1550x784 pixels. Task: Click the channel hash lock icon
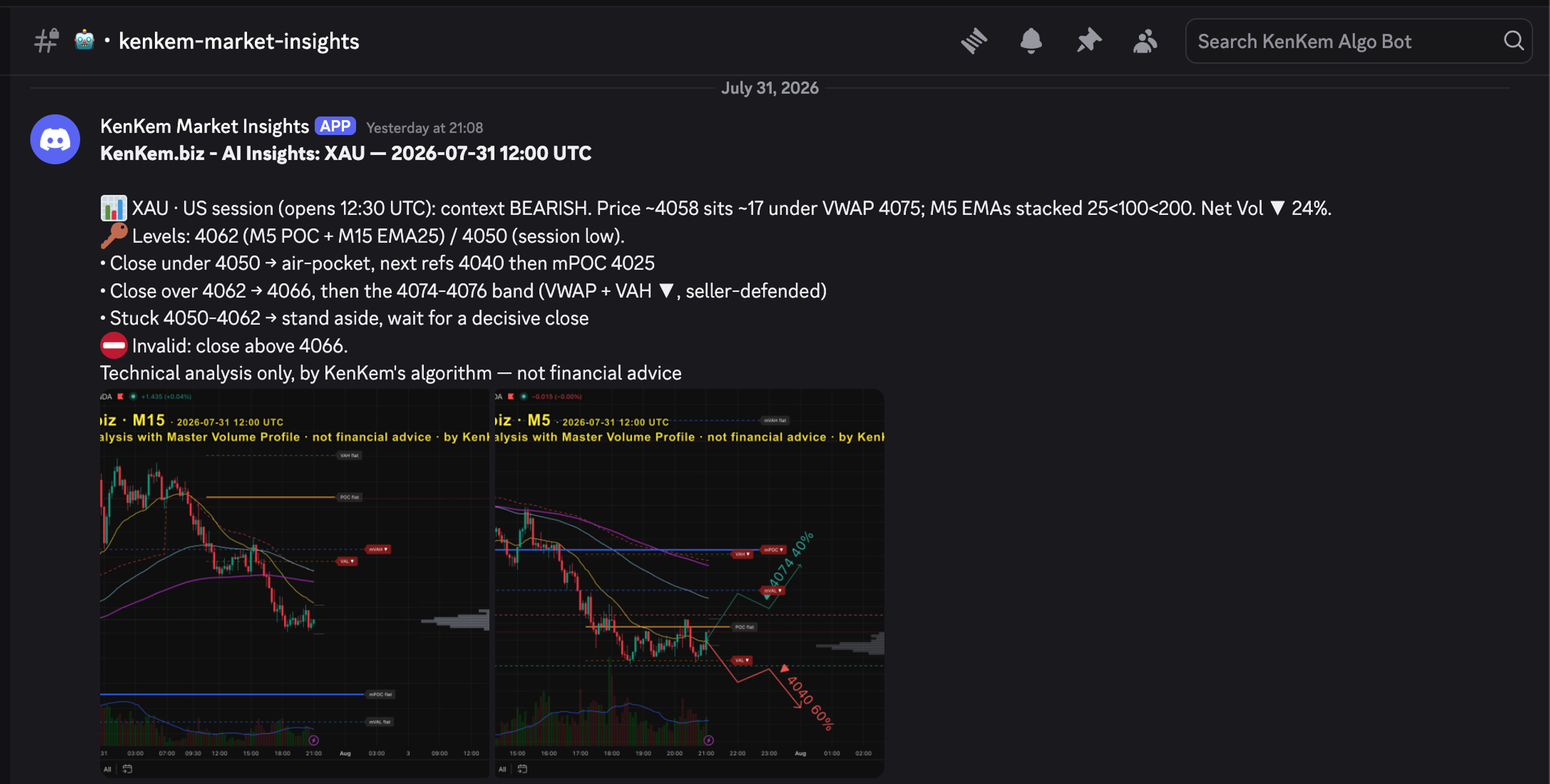pyautogui.click(x=47, y=41)
